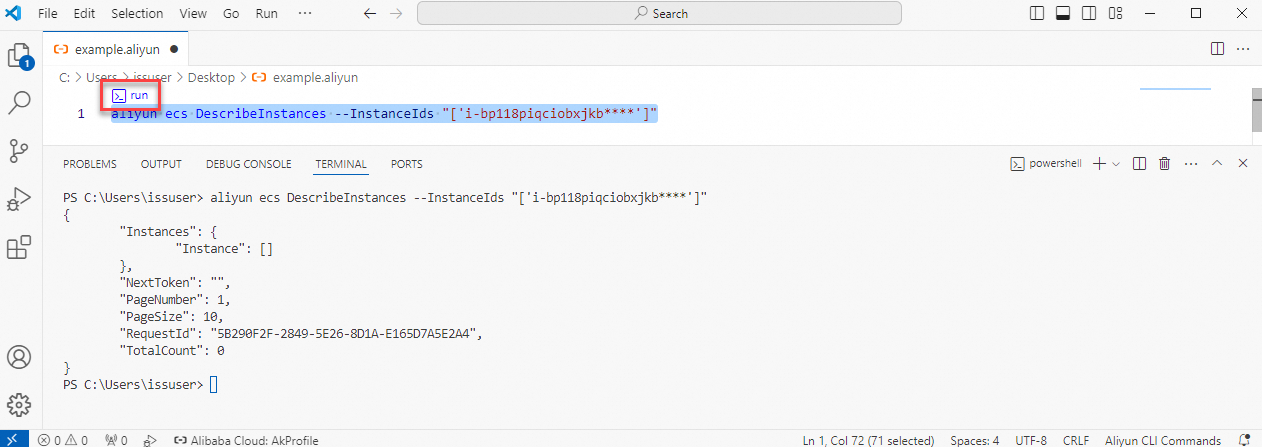Open the Run and Debug view
The image size is (1262, 447).
[x=19, y=199]
